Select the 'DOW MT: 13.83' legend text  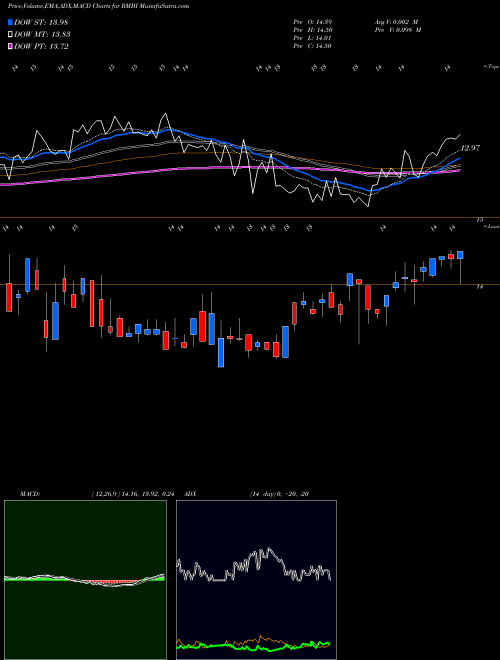point(42,35)
